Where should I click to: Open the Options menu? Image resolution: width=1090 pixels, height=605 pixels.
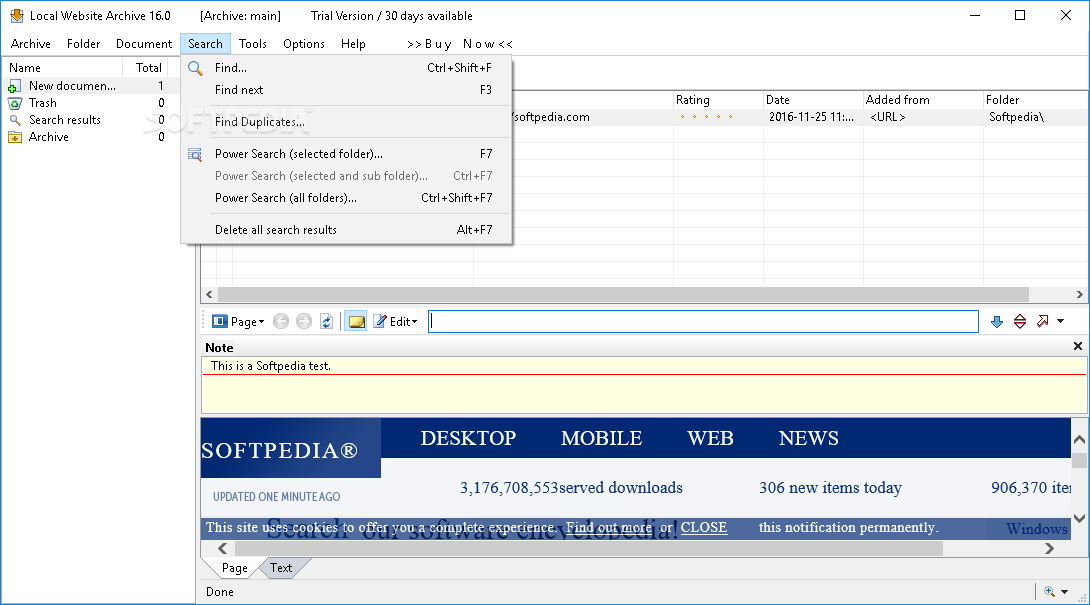point(304,44)
